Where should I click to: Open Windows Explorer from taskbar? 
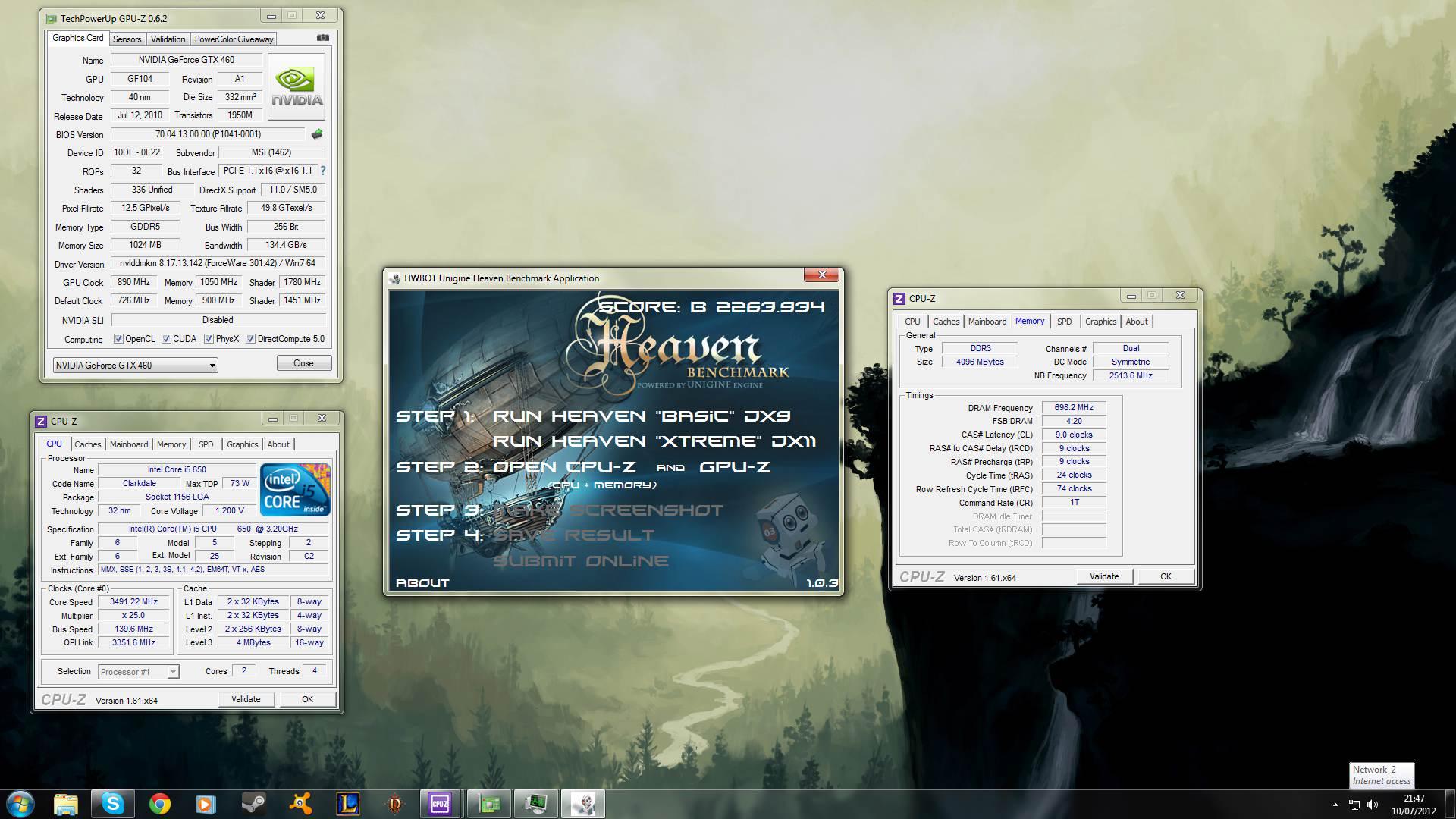coord(66,803)
